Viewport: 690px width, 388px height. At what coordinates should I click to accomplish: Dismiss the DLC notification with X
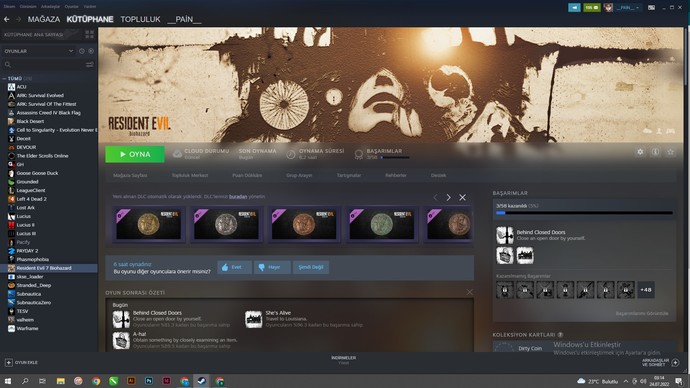coord(462,198)
